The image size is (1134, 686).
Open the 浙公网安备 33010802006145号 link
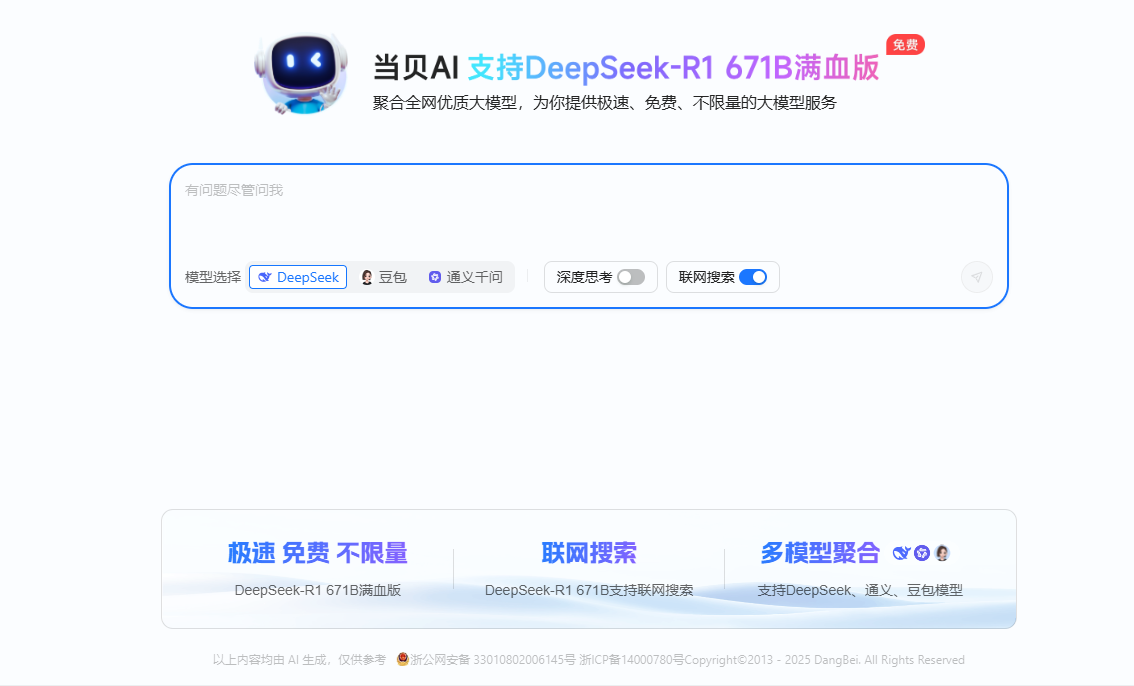493,659
